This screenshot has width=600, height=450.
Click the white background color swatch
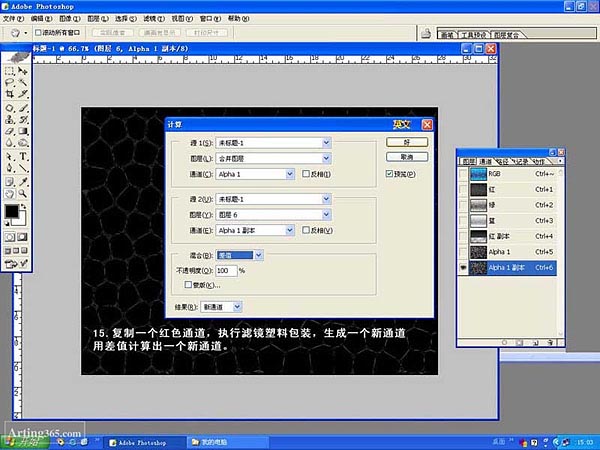23,221
